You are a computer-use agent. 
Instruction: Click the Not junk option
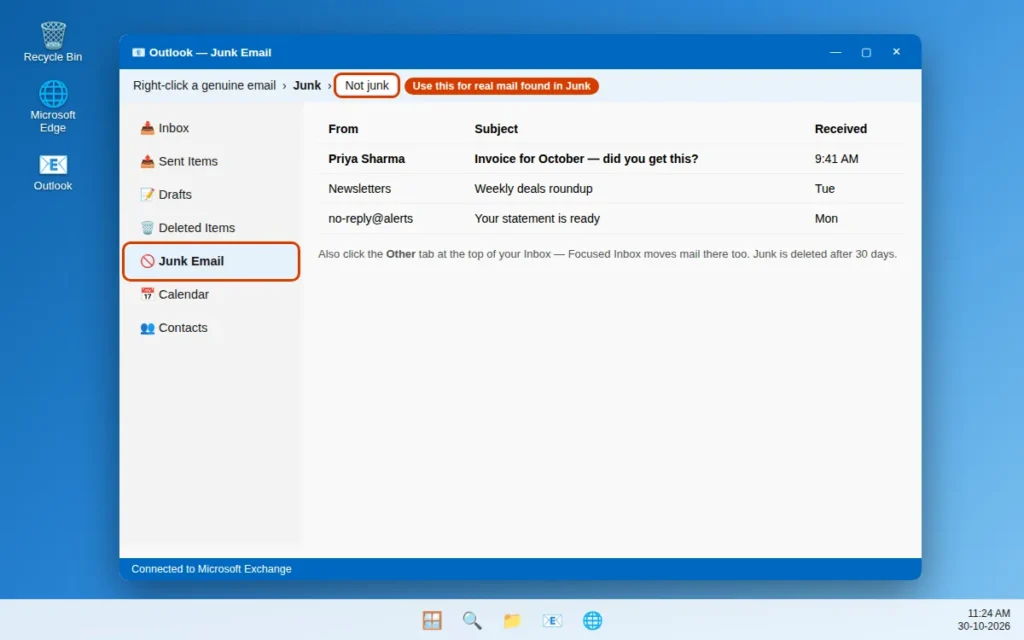point(366,86)
